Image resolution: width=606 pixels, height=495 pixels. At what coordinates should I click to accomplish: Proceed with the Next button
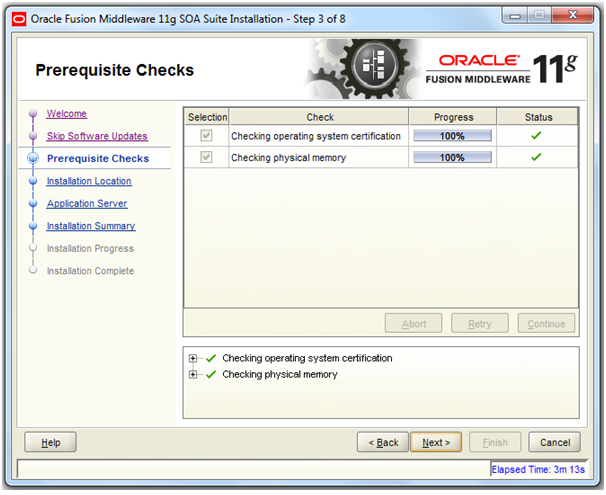(x=436, y=442)
